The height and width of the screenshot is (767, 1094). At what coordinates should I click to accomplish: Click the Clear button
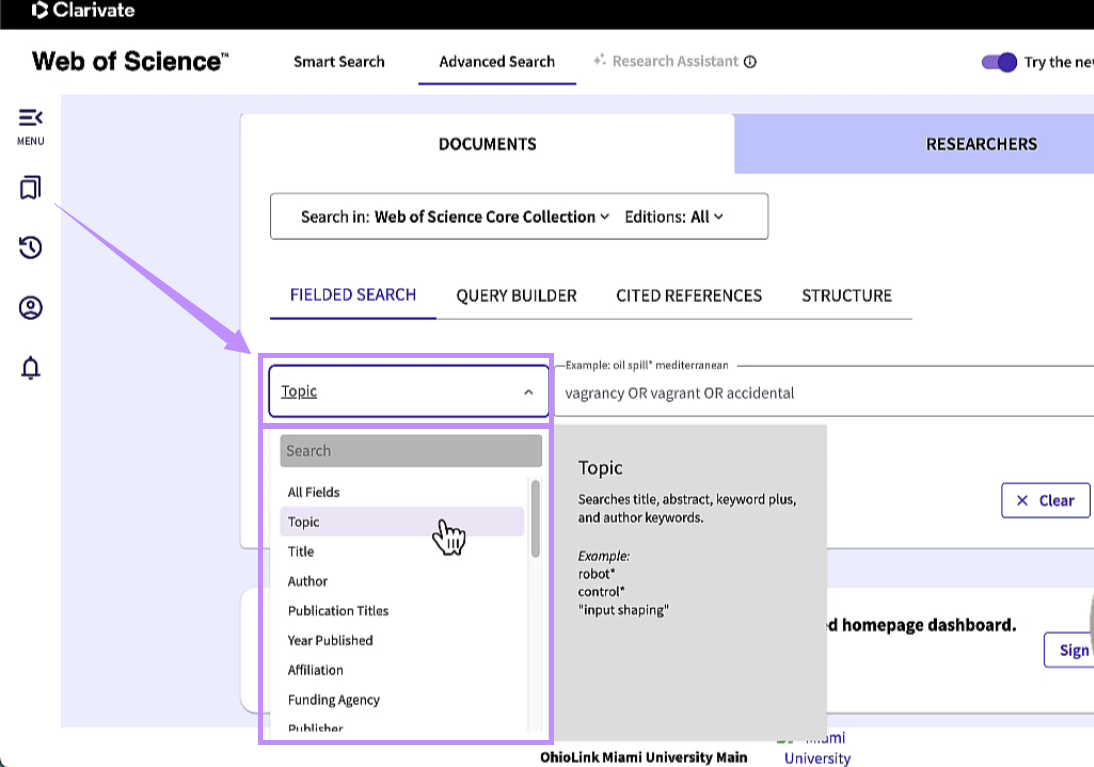[1044, 500]
